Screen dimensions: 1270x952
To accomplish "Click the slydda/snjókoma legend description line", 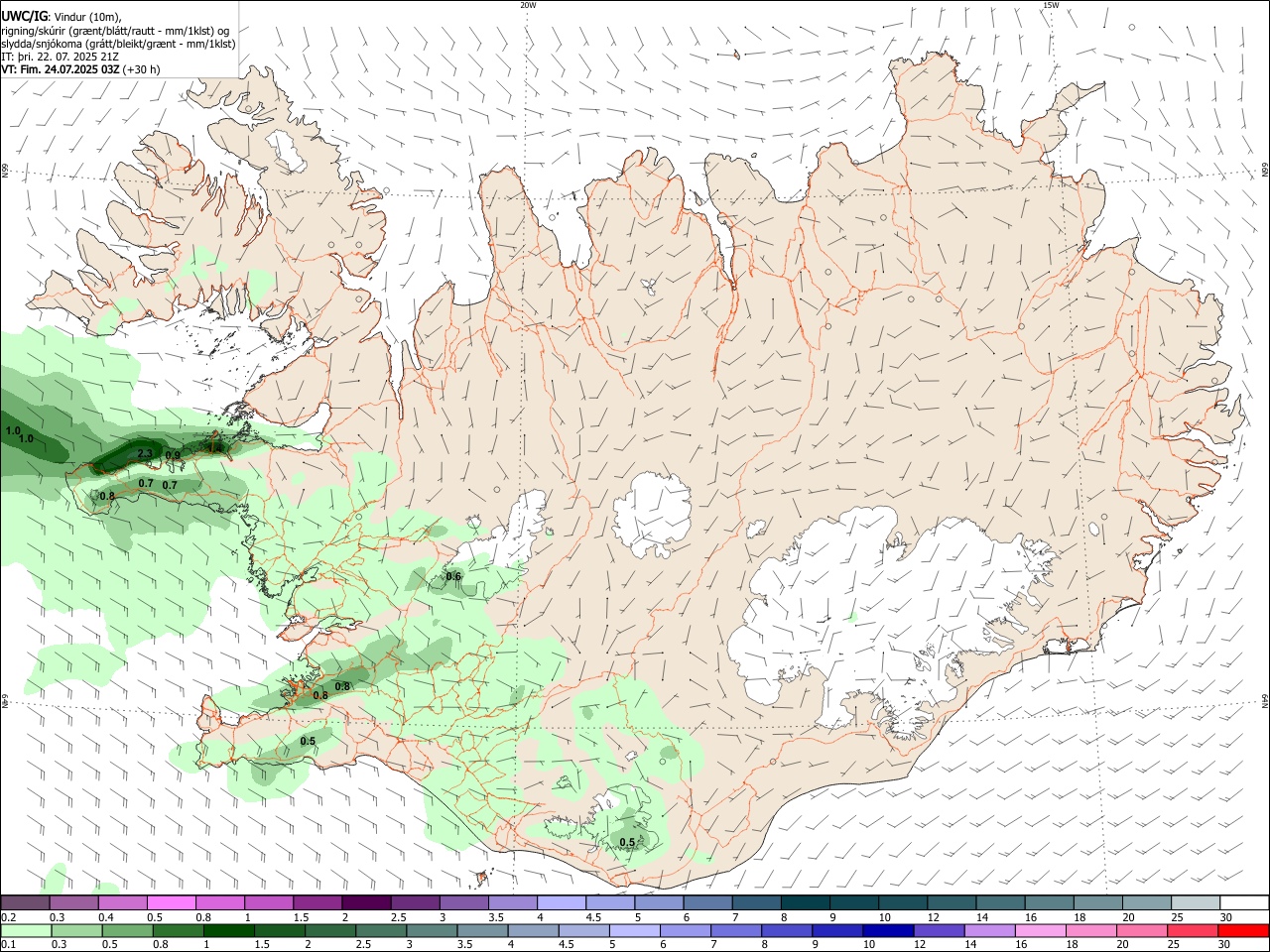I will pos(118,44).
